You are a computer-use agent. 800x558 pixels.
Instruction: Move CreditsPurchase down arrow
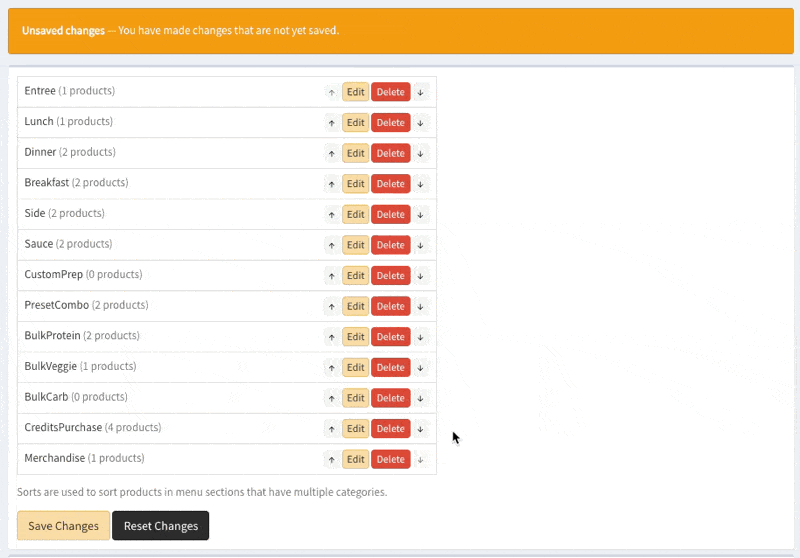[x=420, y=429]
